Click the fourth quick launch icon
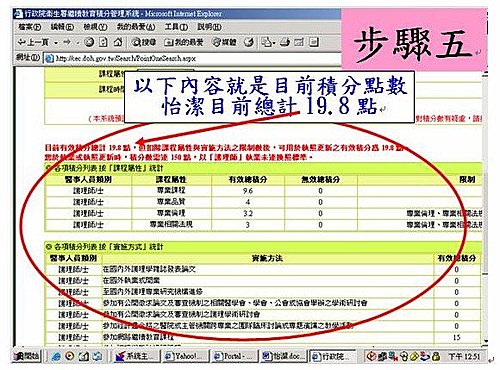The image size is (500, 370). click(x=97, y=357)
